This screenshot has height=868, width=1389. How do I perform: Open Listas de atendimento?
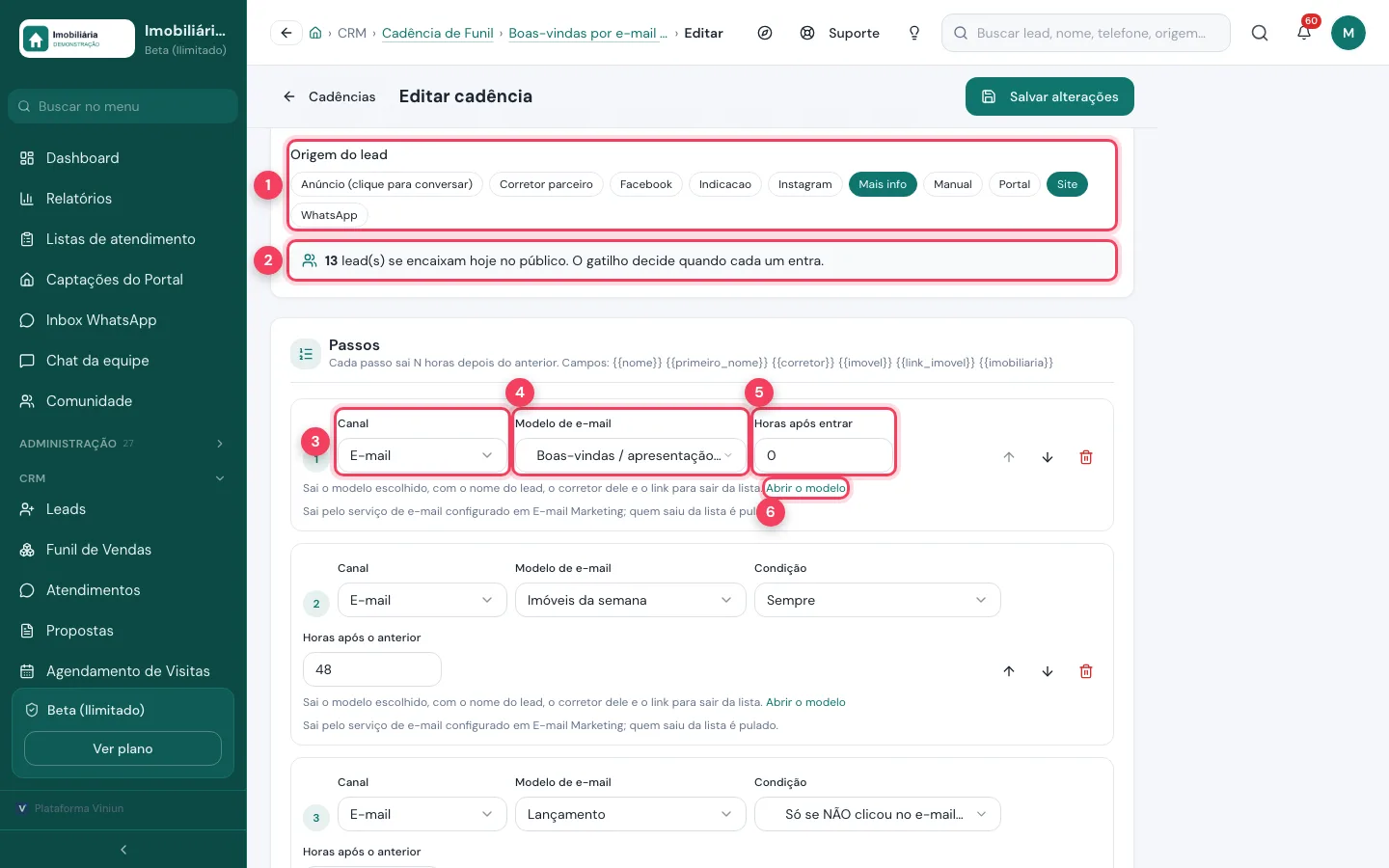click(123, 239)
